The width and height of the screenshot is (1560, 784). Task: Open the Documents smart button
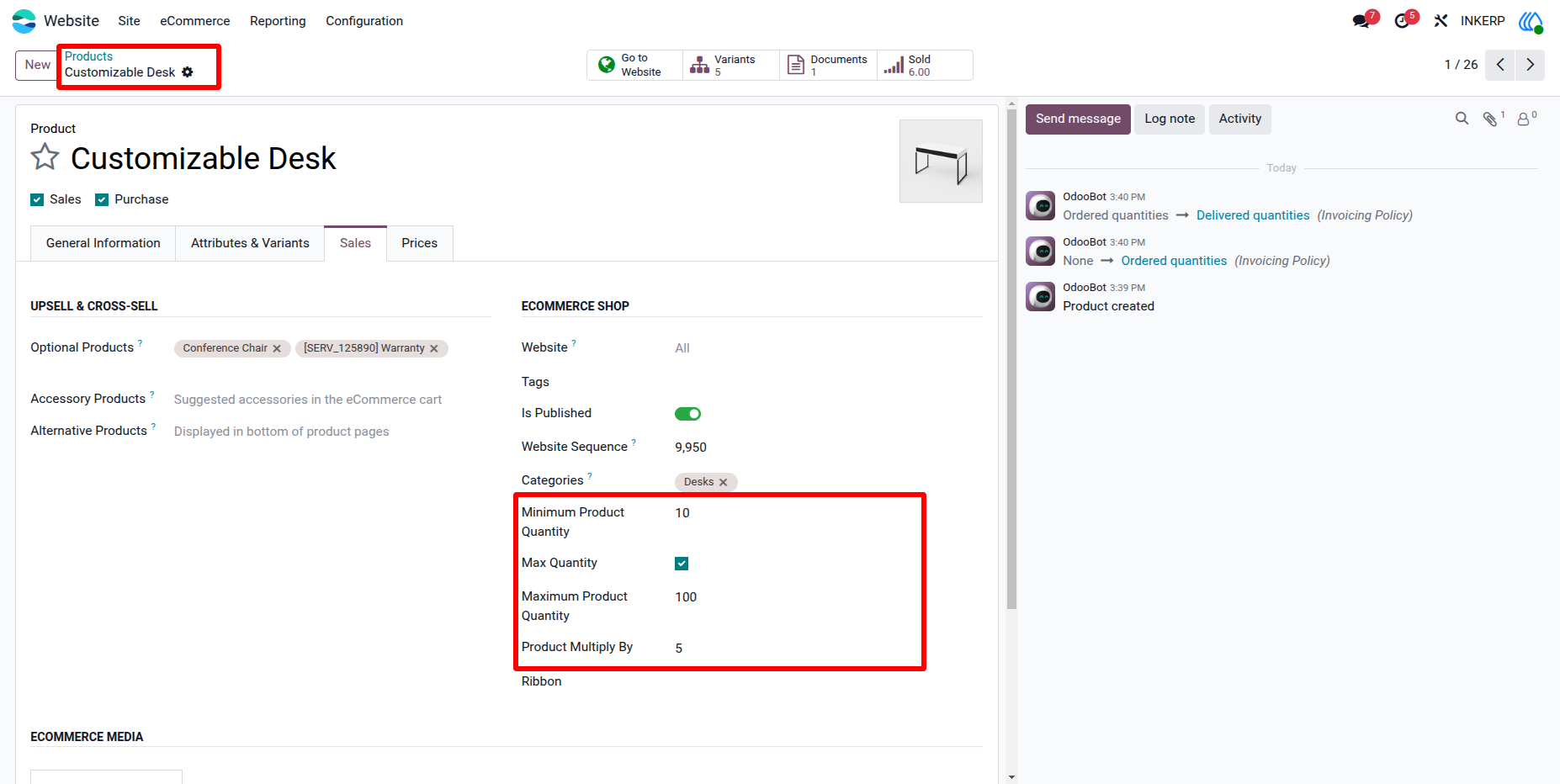tap(828, 65)
